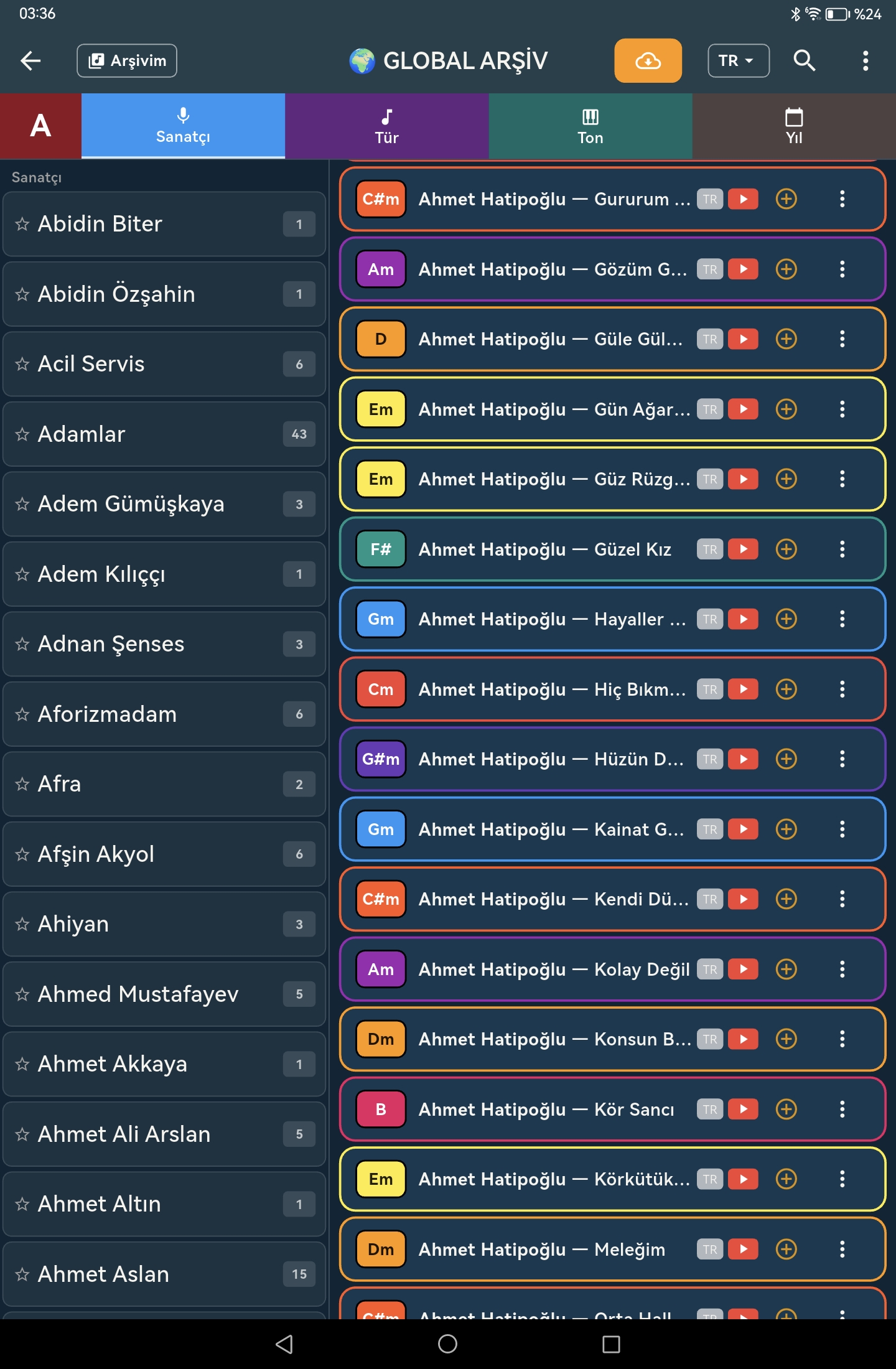Screen dimensions: 896x1369
Task: Switch to the Tür tab
Action: click(x=387, y=126)
